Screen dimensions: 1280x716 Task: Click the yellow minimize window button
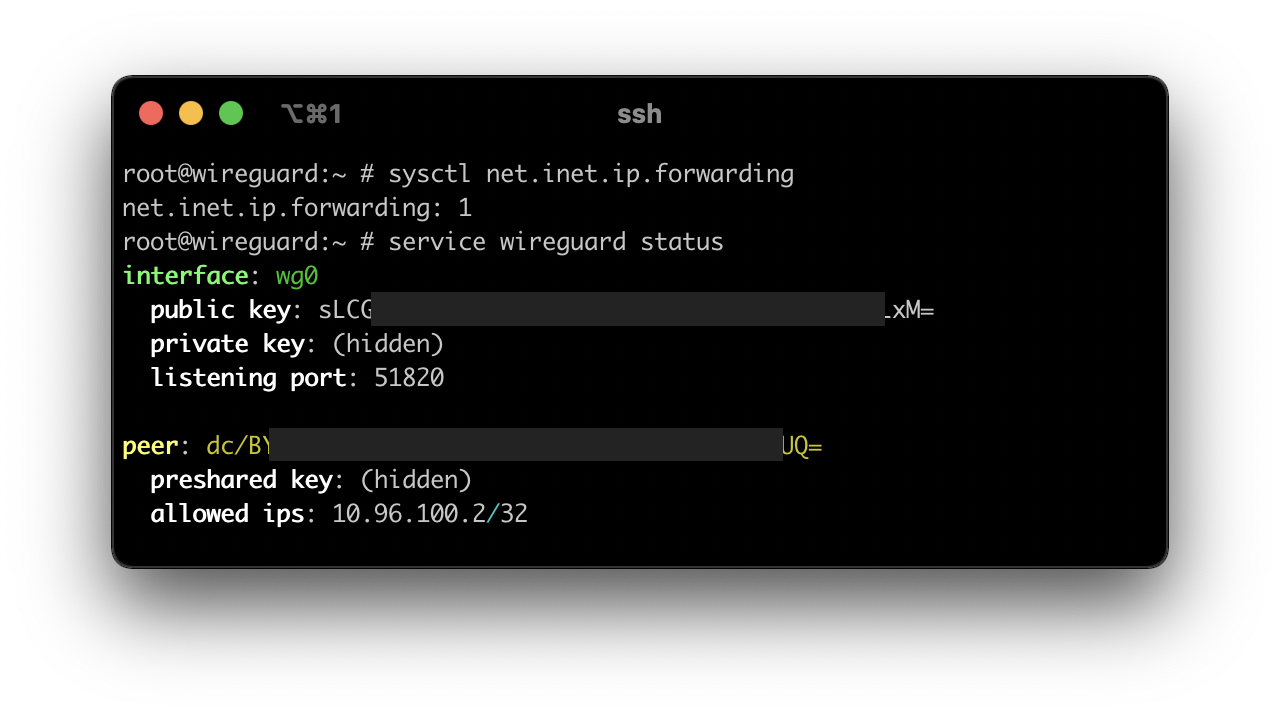191,113
